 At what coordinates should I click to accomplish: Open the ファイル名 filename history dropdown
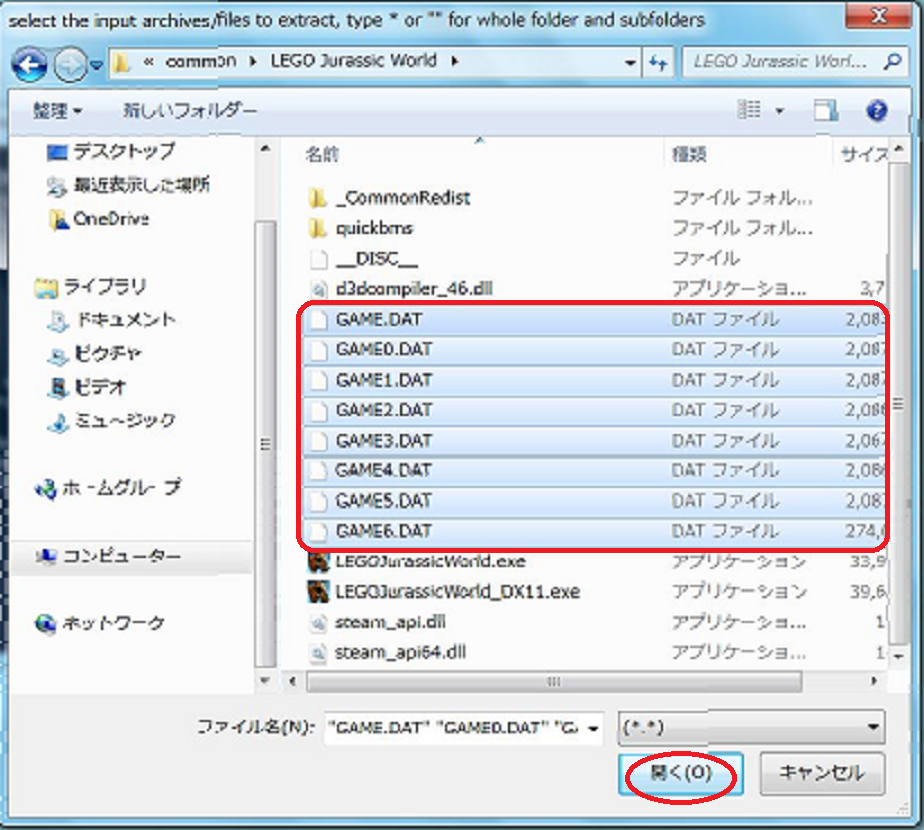click(x=593, y=729)
